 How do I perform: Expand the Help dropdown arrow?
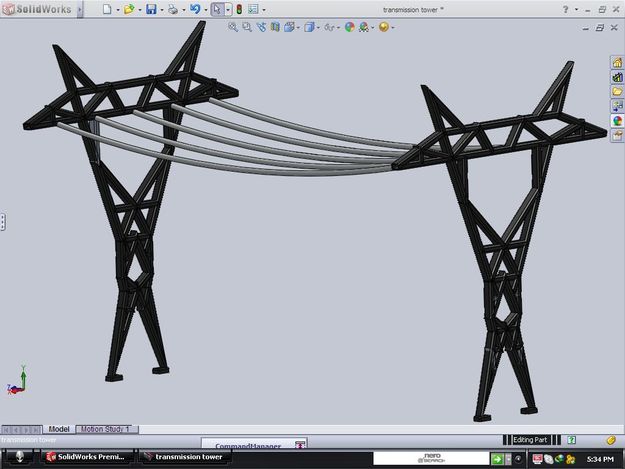pyautogui.click(x=576, y=10)
